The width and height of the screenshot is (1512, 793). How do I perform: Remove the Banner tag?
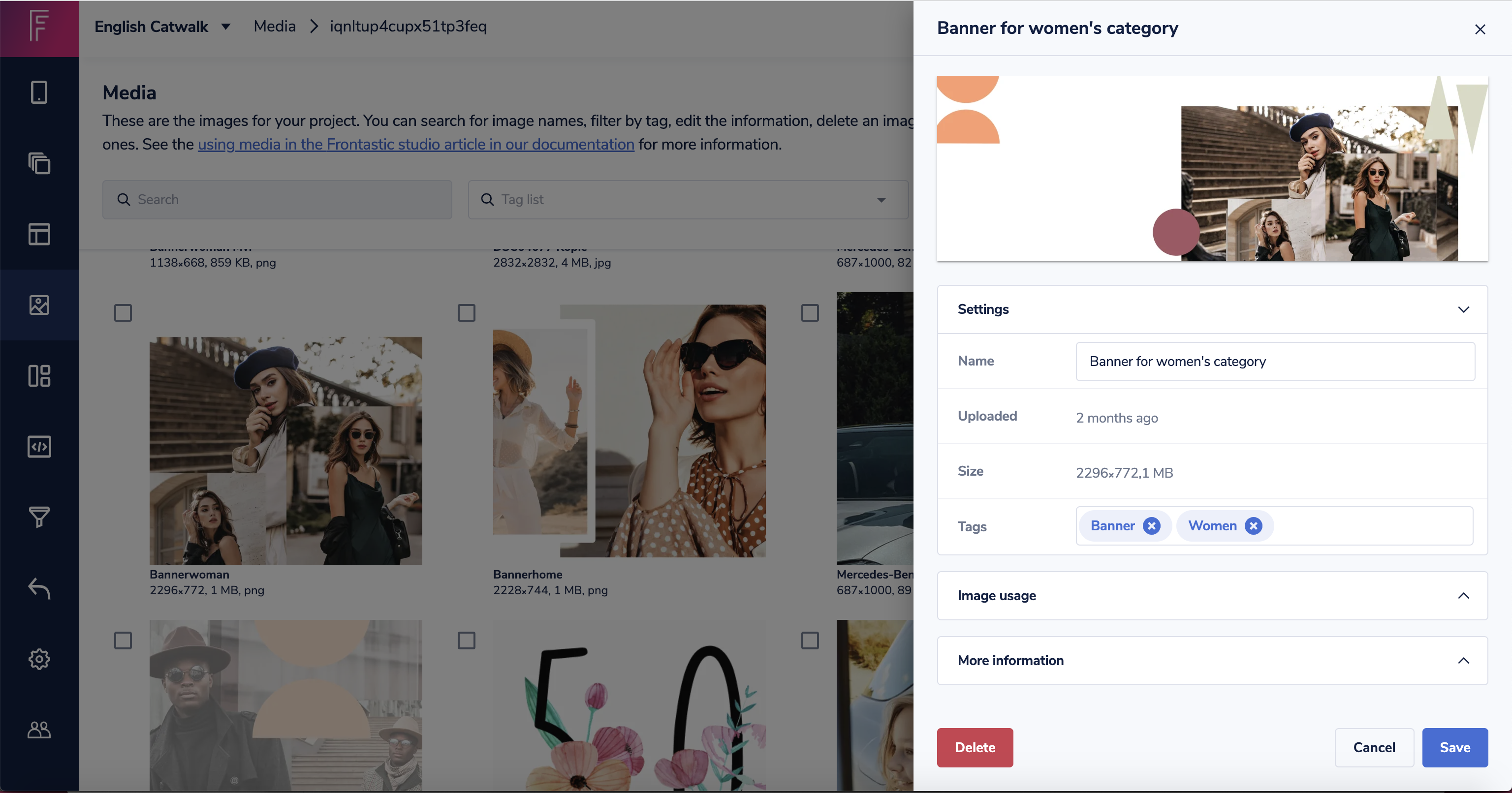click(1151, 526)
